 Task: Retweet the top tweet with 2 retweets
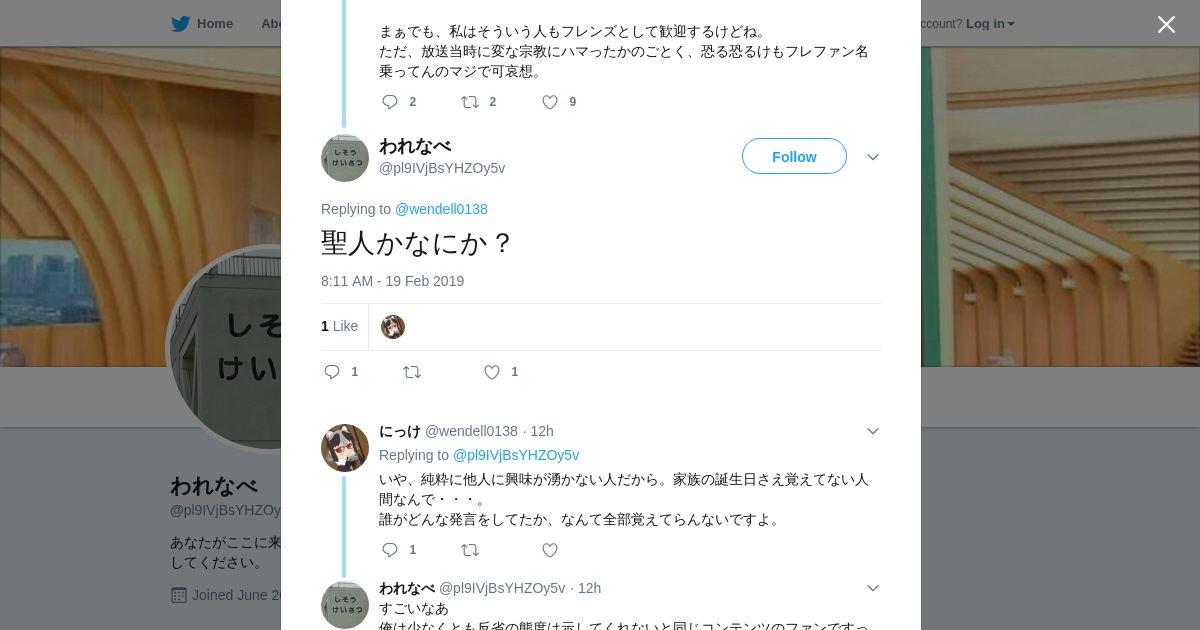pyautogui.click(x=470, y=102)
